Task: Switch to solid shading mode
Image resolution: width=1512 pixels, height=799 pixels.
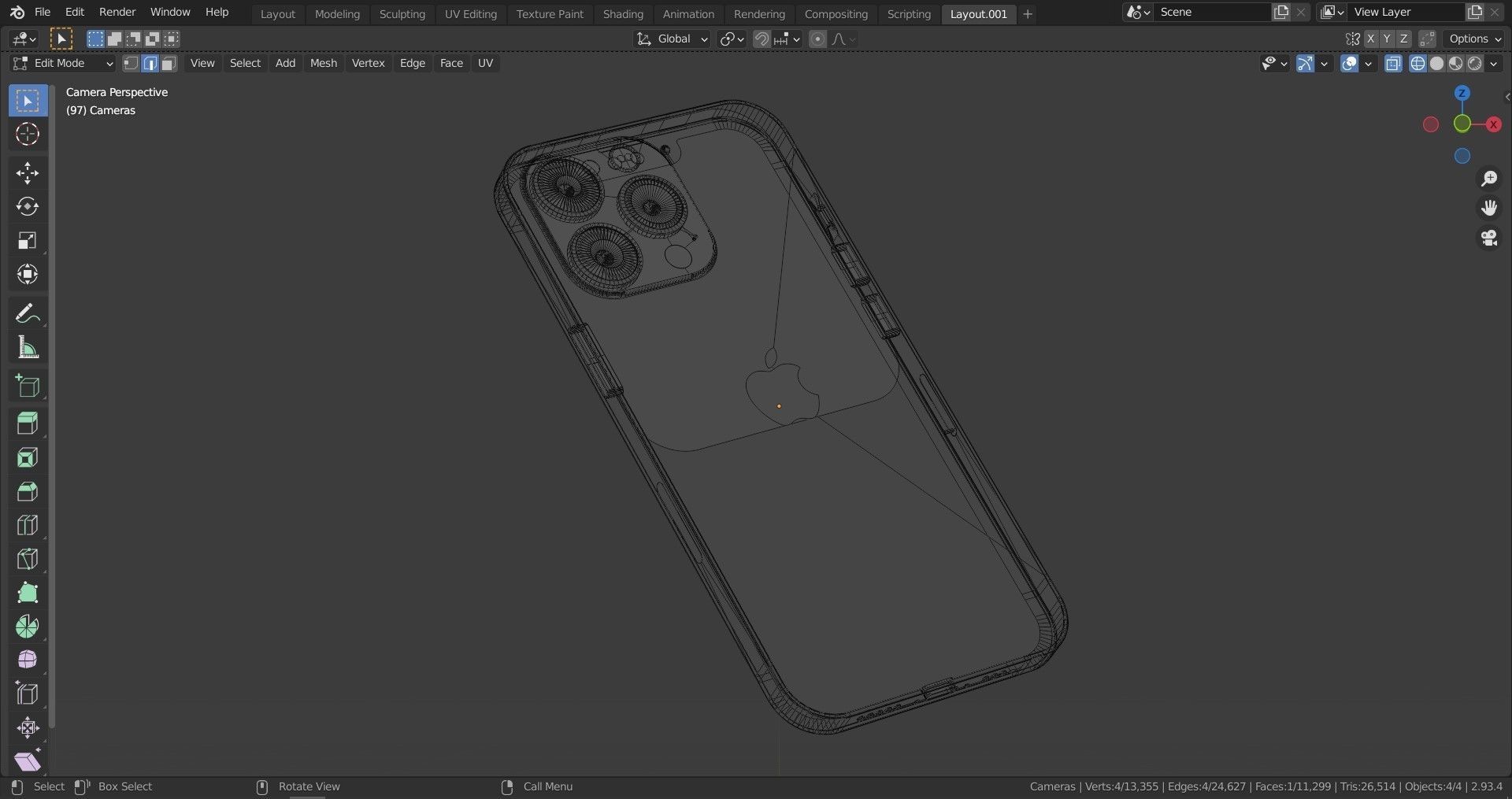Action: (x=1436, y=64)
